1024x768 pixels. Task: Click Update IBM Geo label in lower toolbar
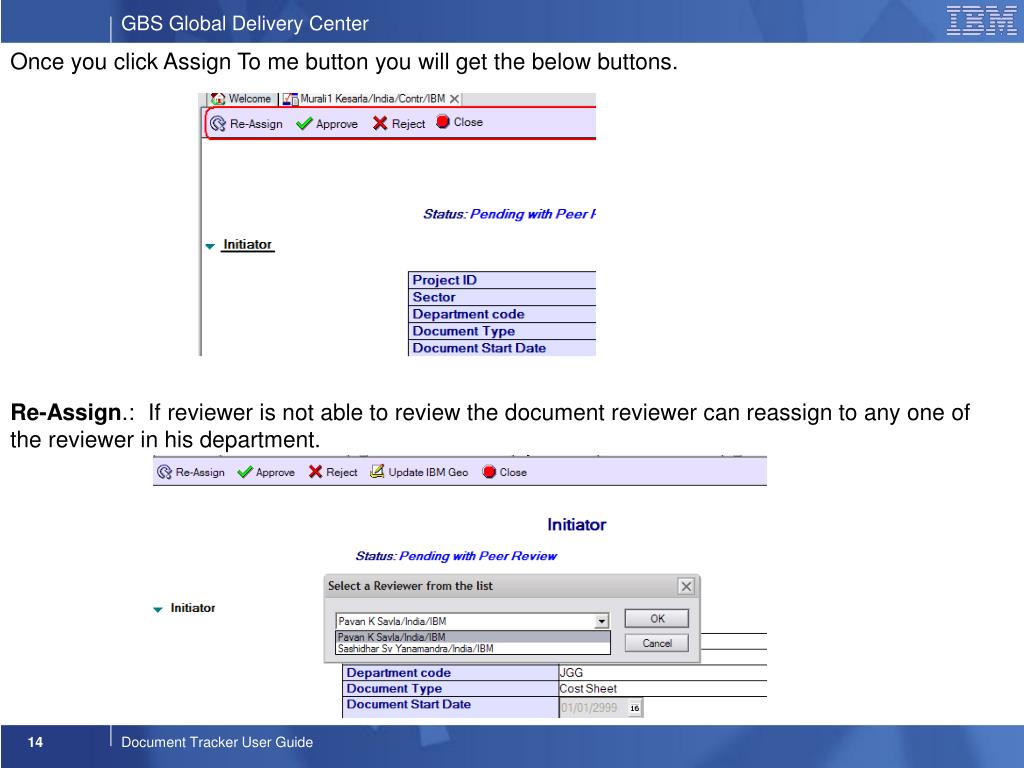(x=428, y=472)
